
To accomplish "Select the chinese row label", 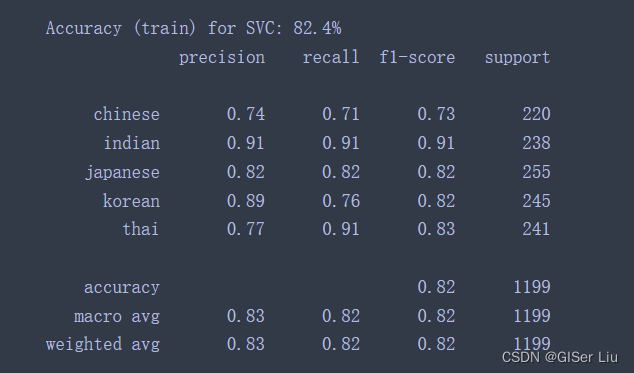I will point(127,114).
